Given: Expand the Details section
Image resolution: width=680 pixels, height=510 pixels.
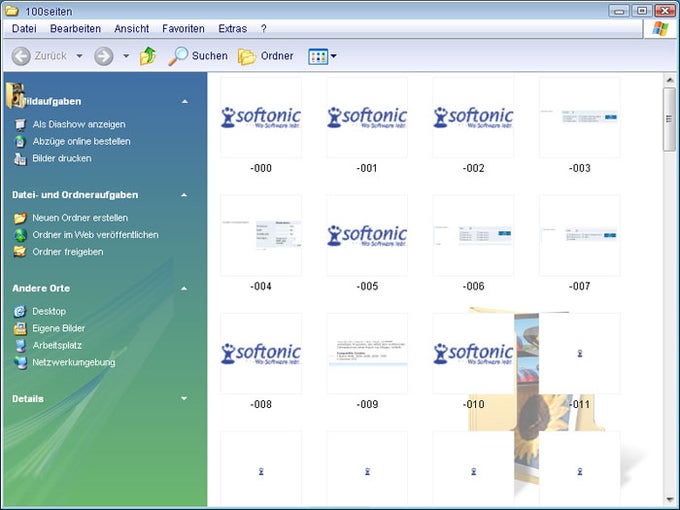Looking at the screenshot, I should coord(184,399).
